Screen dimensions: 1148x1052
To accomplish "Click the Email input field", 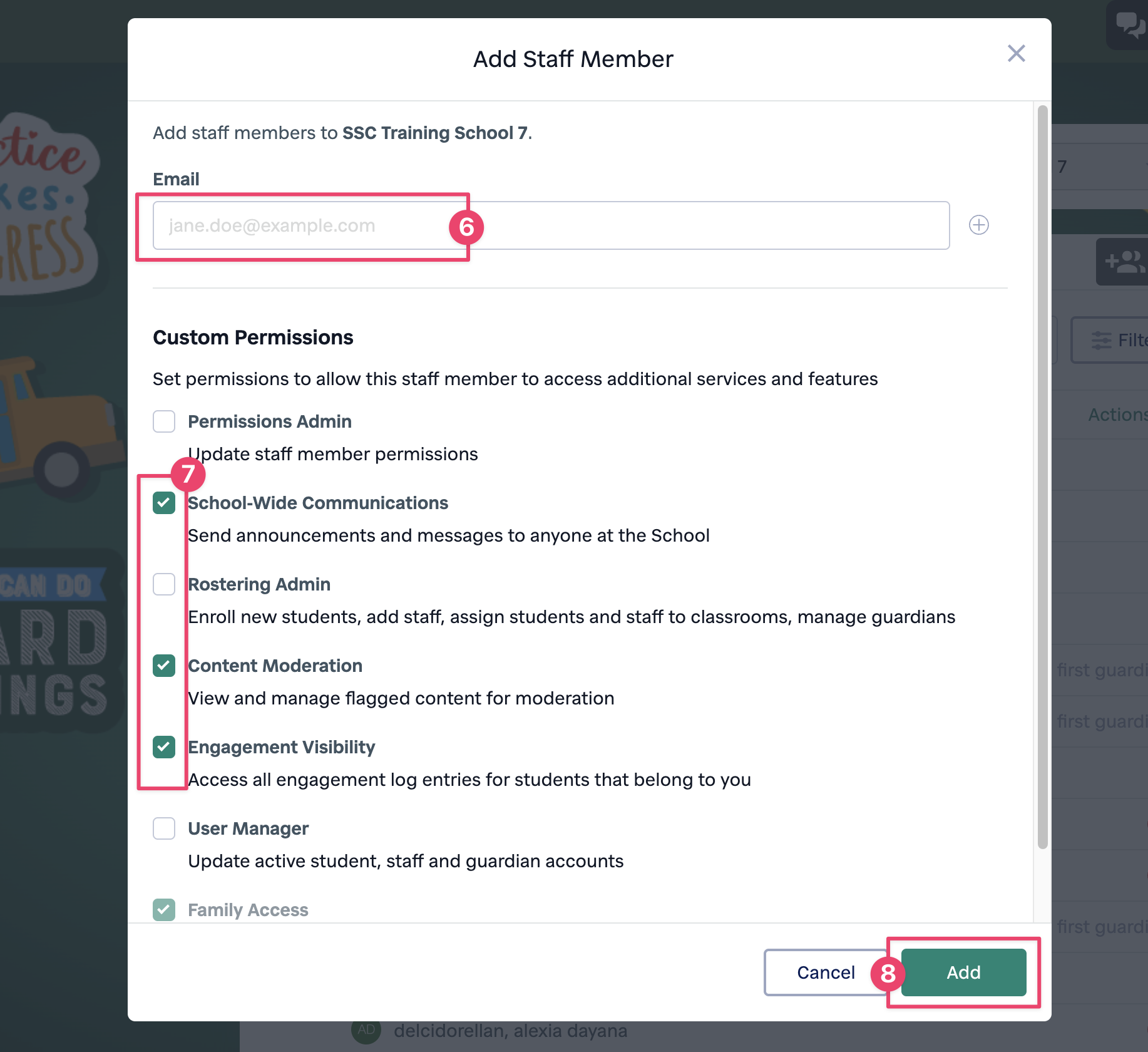I will click(551, 225).
